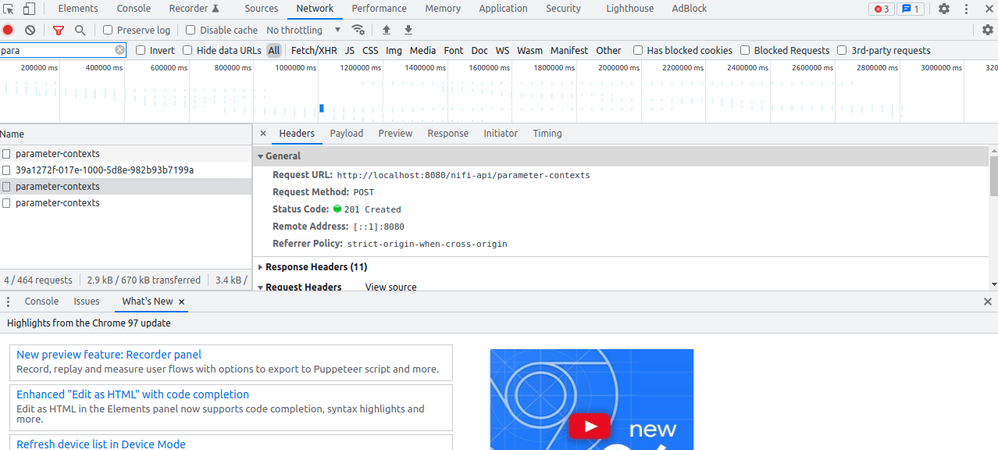The width and height of the screenshot is (998, 450).
Task: Activate the inspect element picker icon
Action: (8, 9)
